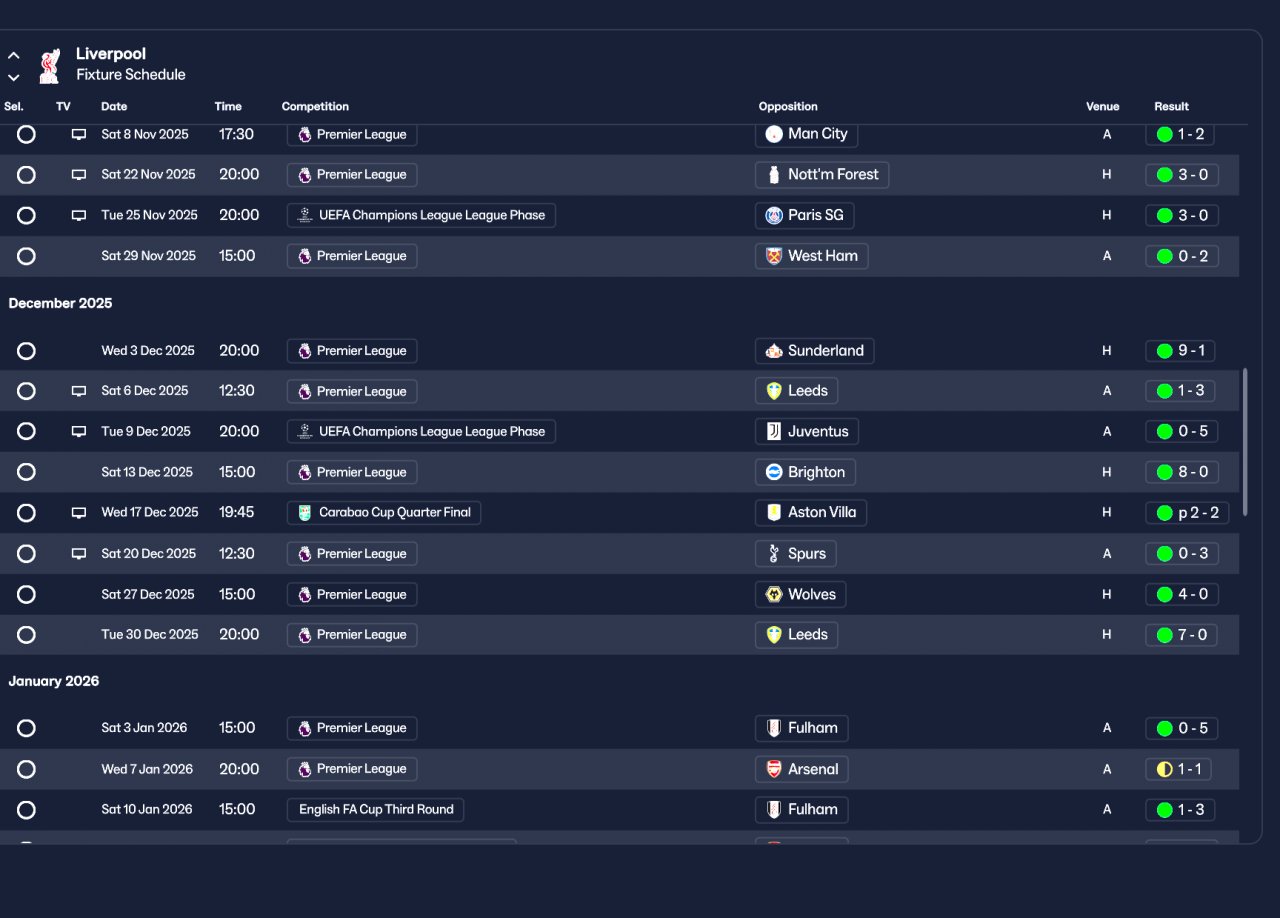Open the Fulham button on the Sat 3 Jan row
Viewport: 1280px width, 918px height.
point(801,728)
